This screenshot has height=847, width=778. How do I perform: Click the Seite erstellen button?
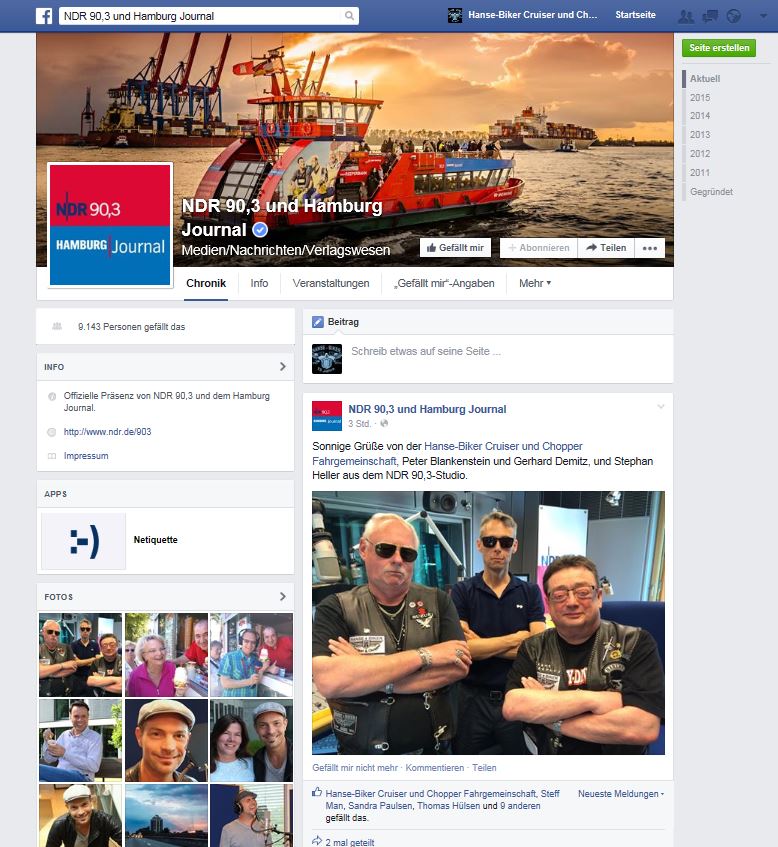pyautogui.click(x=719, y=48)
